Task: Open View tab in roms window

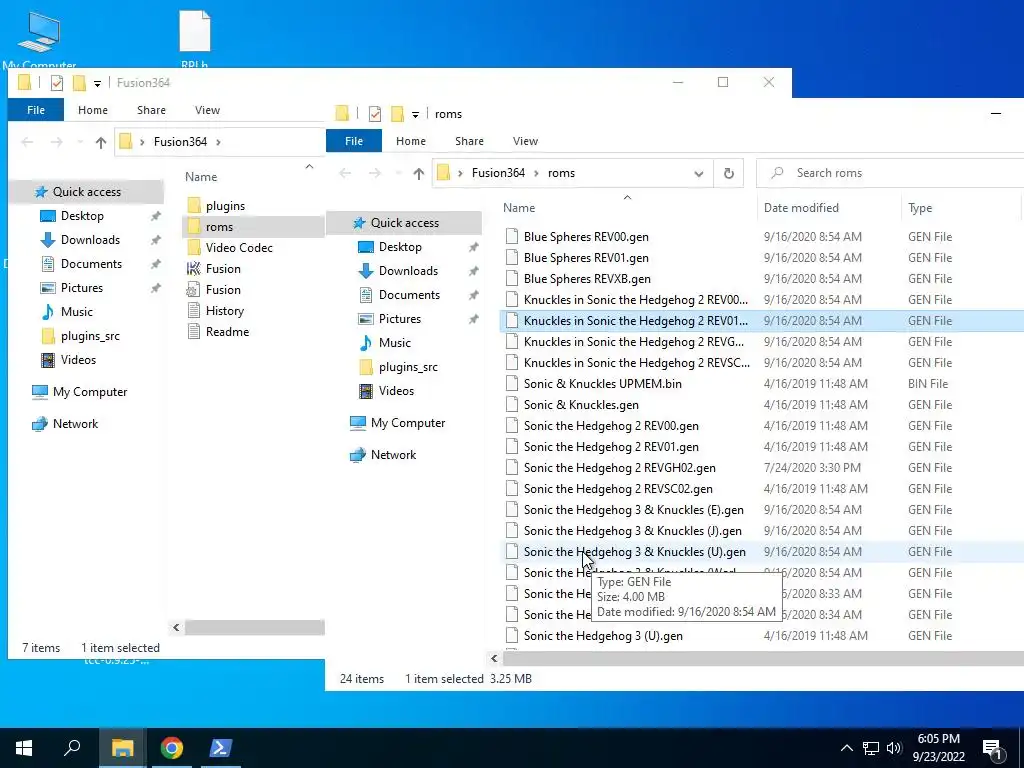Action: 525,141
